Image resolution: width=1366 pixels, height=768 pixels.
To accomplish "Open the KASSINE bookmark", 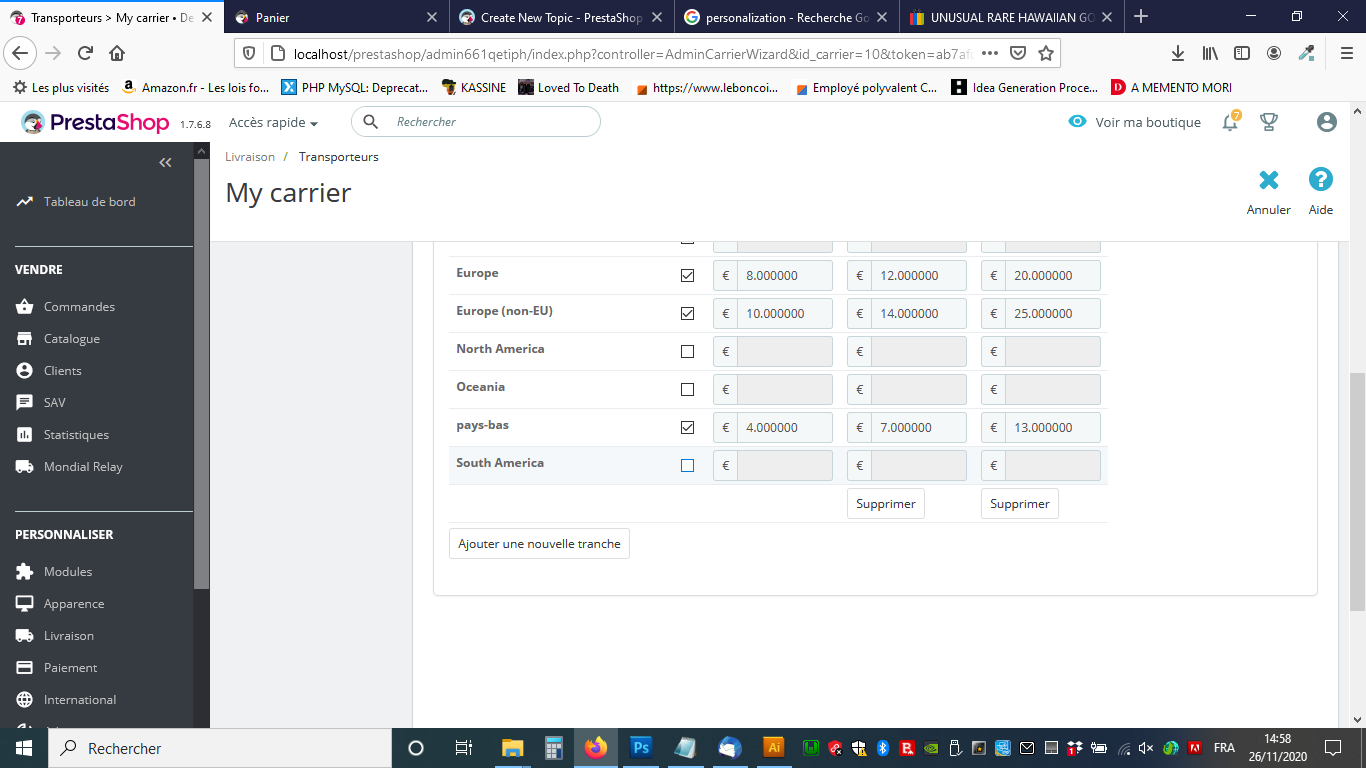I will tap(474, 88).
